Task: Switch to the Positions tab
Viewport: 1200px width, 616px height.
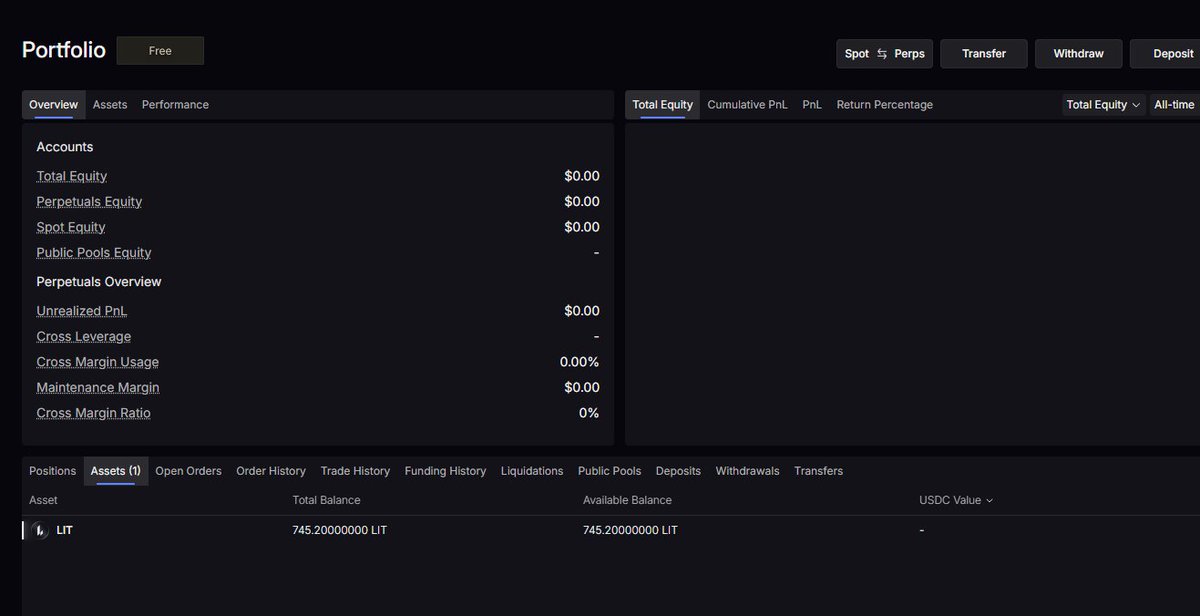Action: [52, 470]
